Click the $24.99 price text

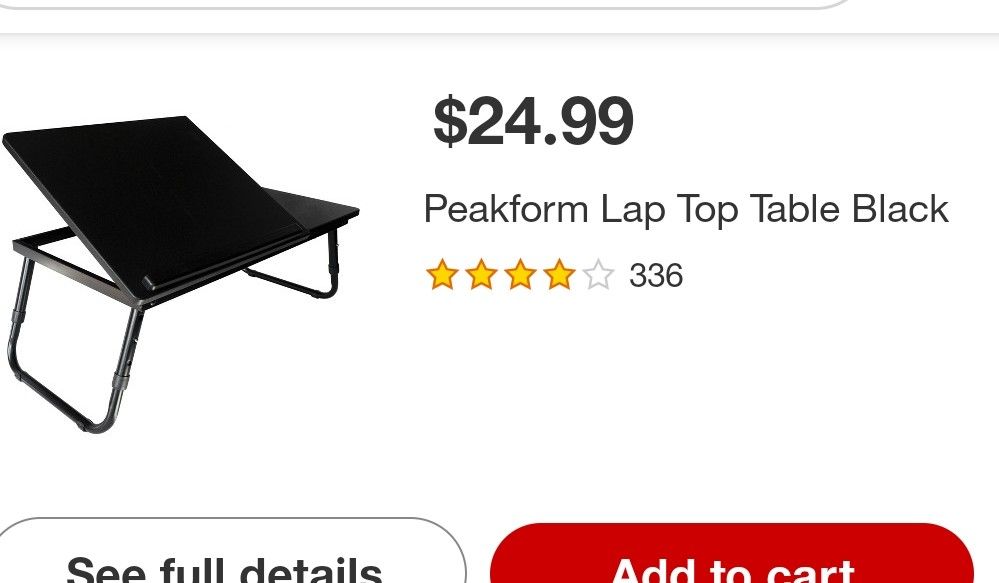533,121
